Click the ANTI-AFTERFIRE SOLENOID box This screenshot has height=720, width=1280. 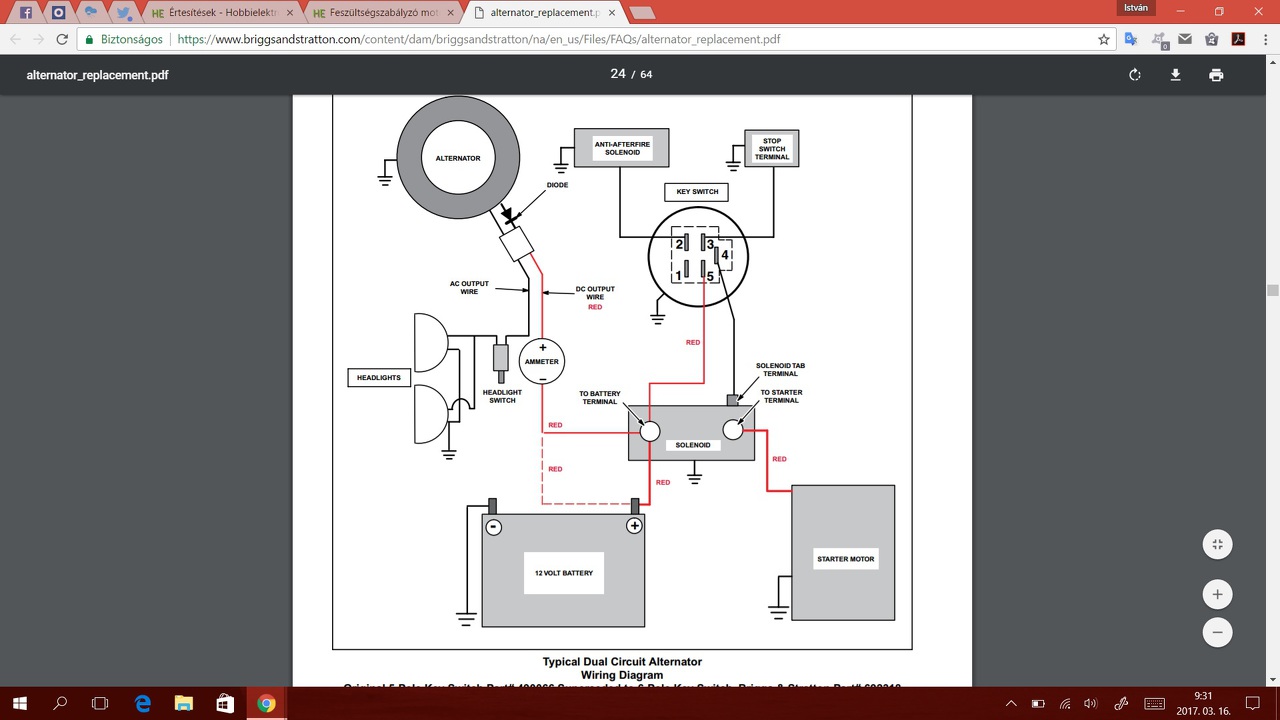click(x=622, y=148)
